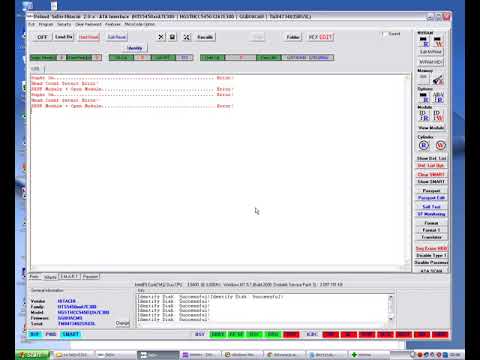The width and height of the screenshot is (480, 360).
Task: Click the Cylinder write circle icon
Action: tap(440, 146)
